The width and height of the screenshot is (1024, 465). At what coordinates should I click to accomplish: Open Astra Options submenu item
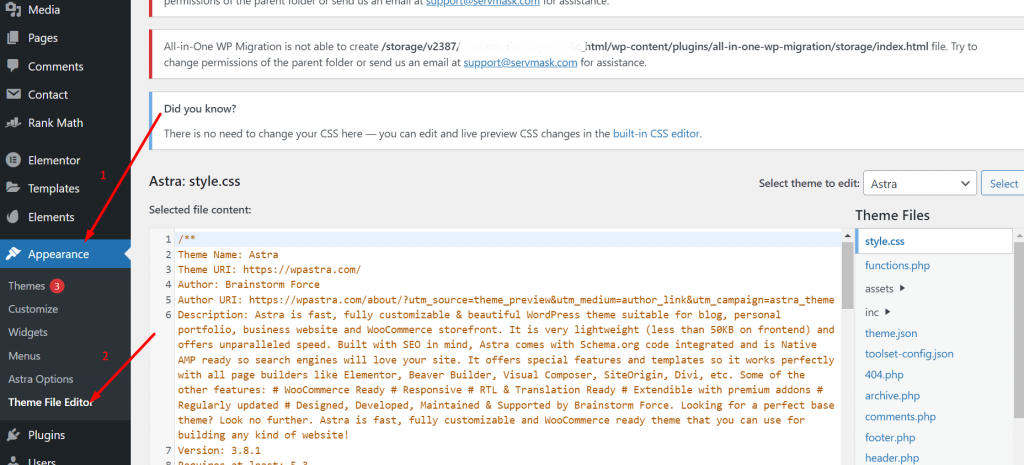[x=40, y=379]
